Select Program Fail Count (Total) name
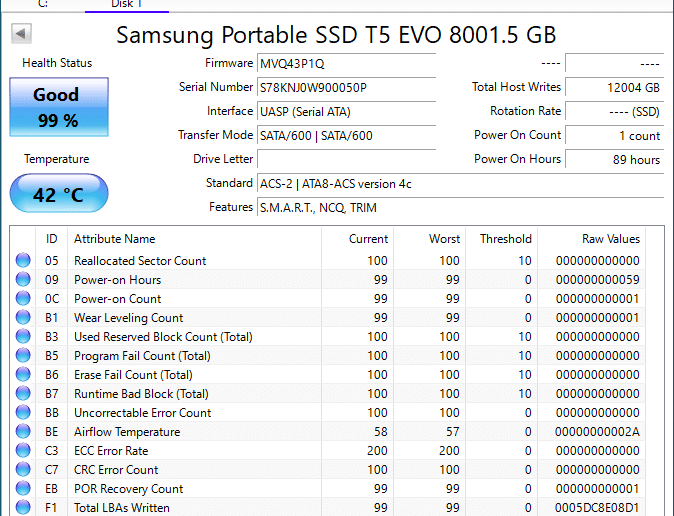 pyautogui.click(x=142, y=356)
